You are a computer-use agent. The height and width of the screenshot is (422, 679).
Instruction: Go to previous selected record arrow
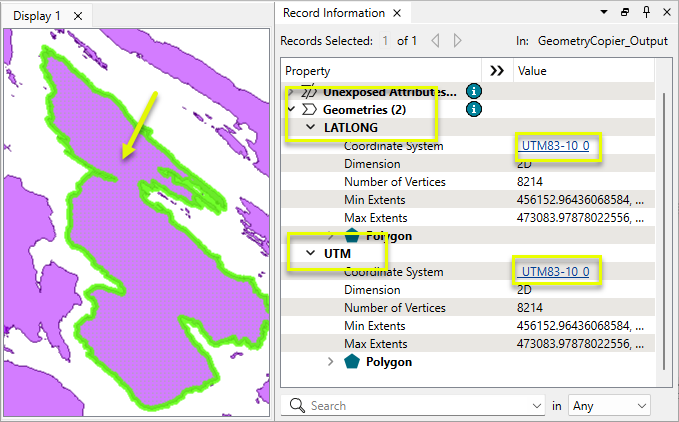(435, 41)
